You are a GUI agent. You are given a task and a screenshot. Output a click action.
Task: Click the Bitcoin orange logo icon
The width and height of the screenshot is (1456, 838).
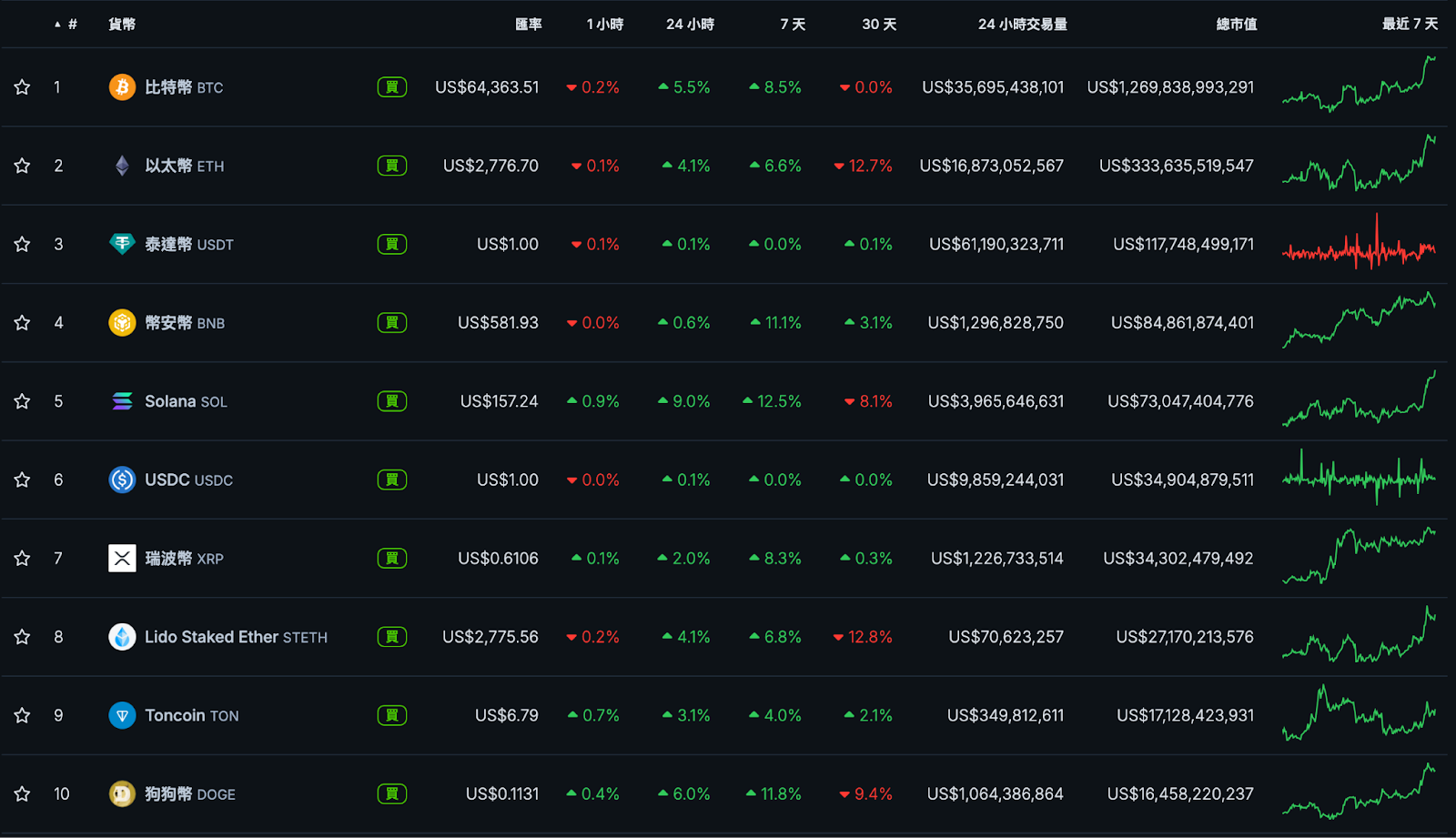tap(122, 87)
